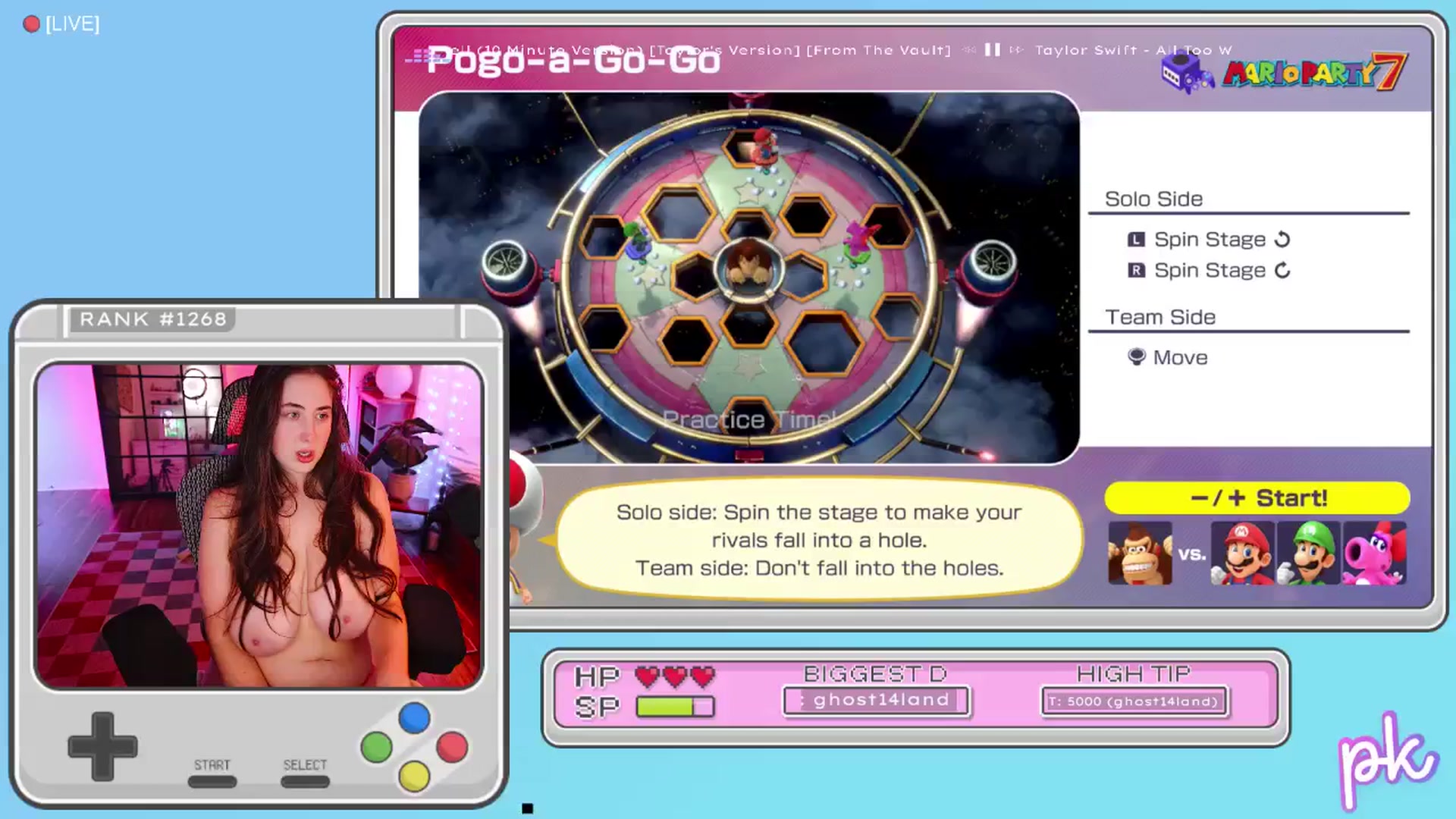Image resolution: width=1456 pixels, height=819 pixels.
Task: Click the pk logo in corner
Action: [1386, 761]
